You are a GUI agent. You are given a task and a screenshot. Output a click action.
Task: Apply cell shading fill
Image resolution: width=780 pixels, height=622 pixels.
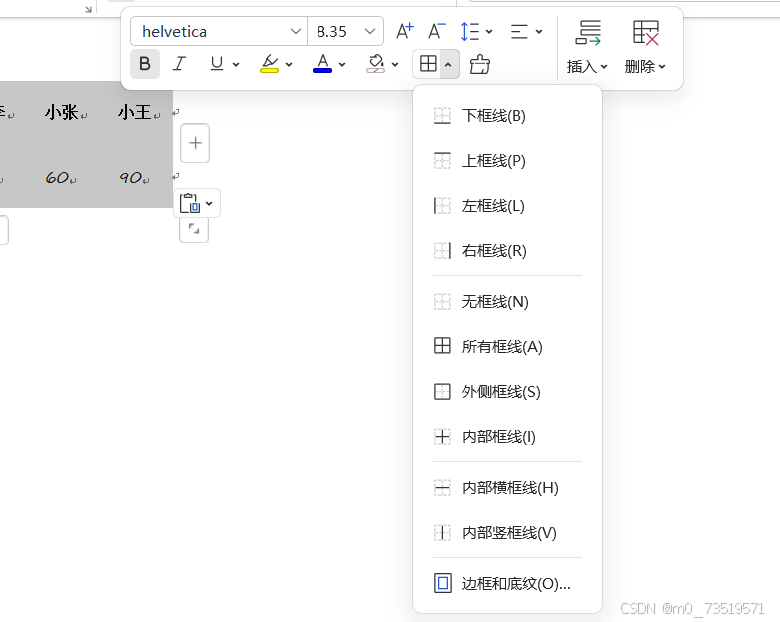click(376, 64)
